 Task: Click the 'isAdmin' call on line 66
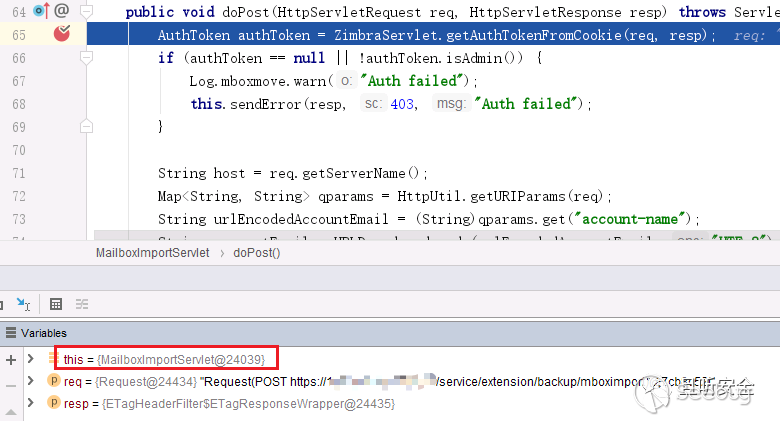tap(475, 58)
